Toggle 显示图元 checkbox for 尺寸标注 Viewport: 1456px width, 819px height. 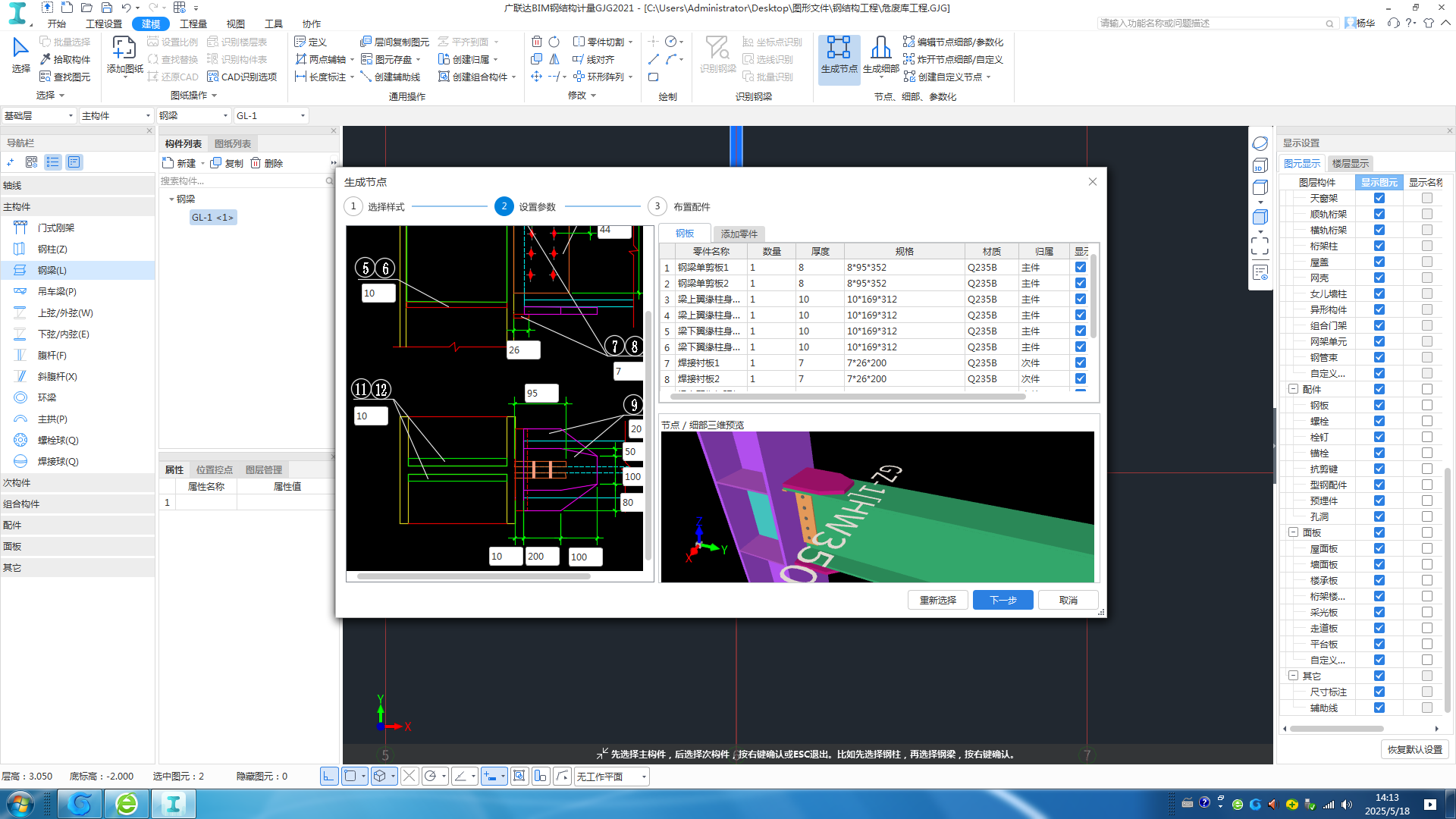tap(1379, 692)
